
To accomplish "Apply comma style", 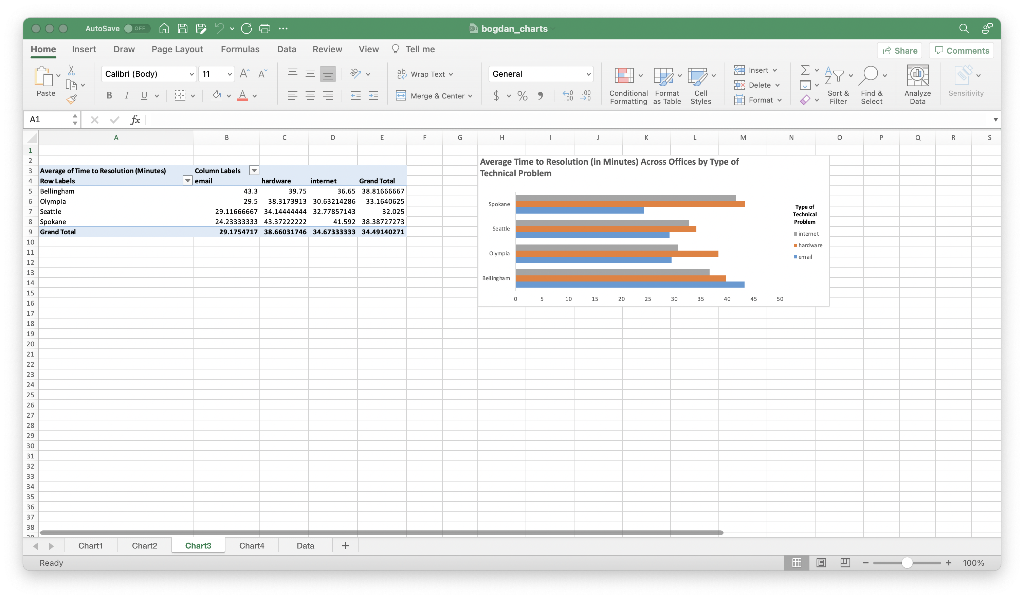I will coord(540,96).
